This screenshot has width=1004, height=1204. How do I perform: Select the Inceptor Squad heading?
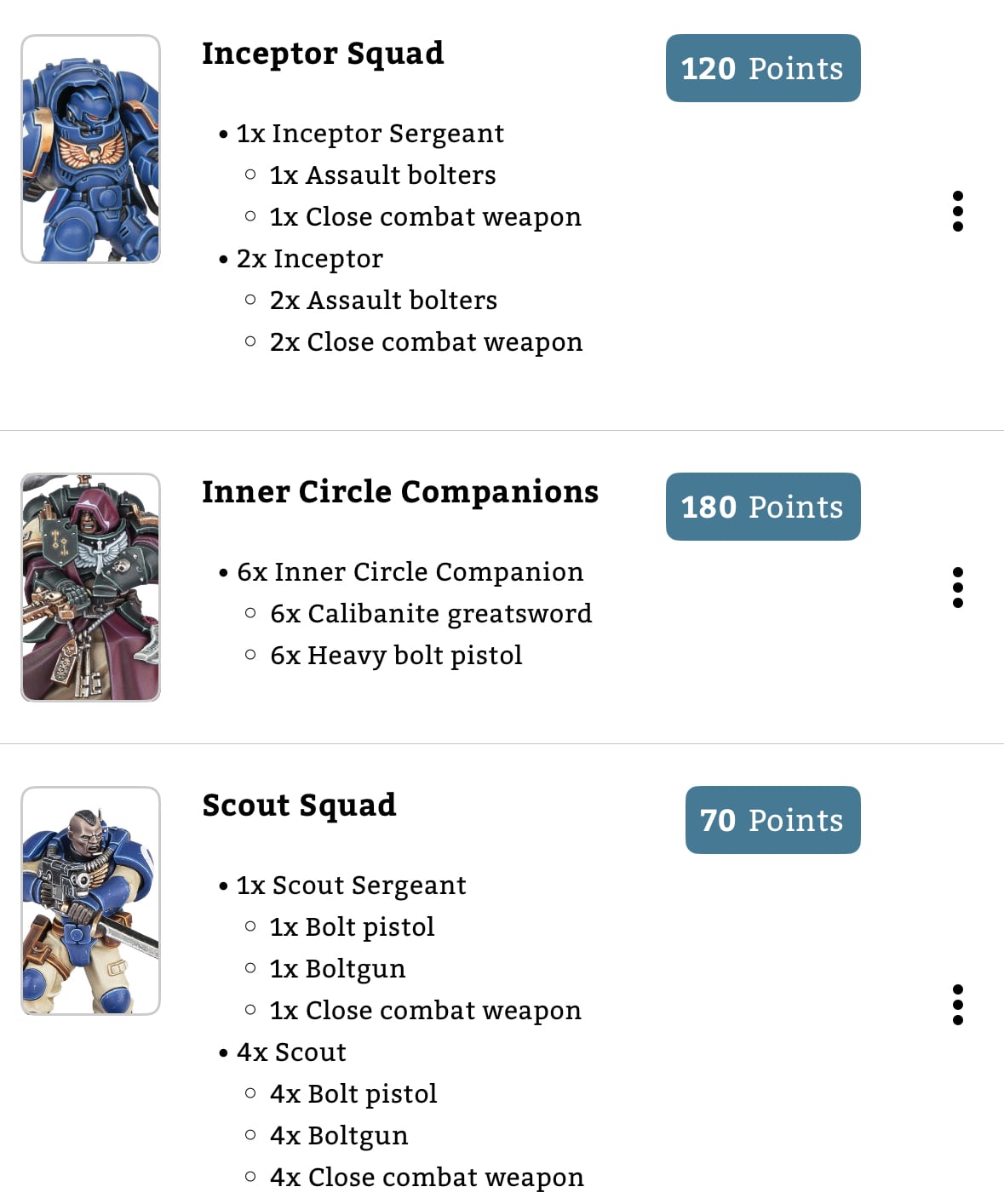[323, 54]
